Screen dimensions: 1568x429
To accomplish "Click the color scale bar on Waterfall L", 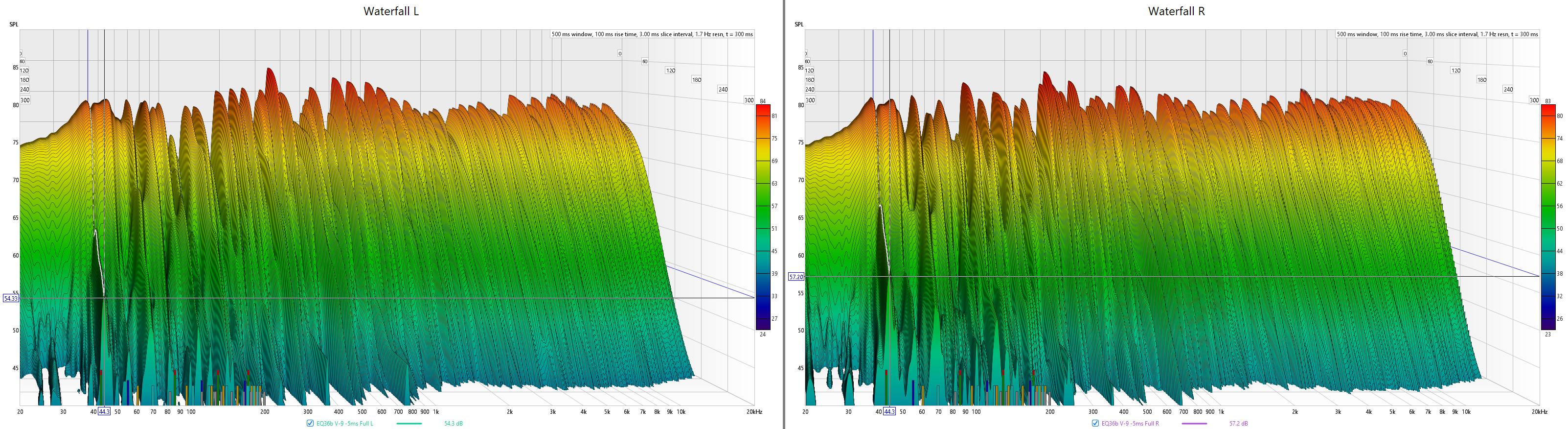I will point(763,217).
